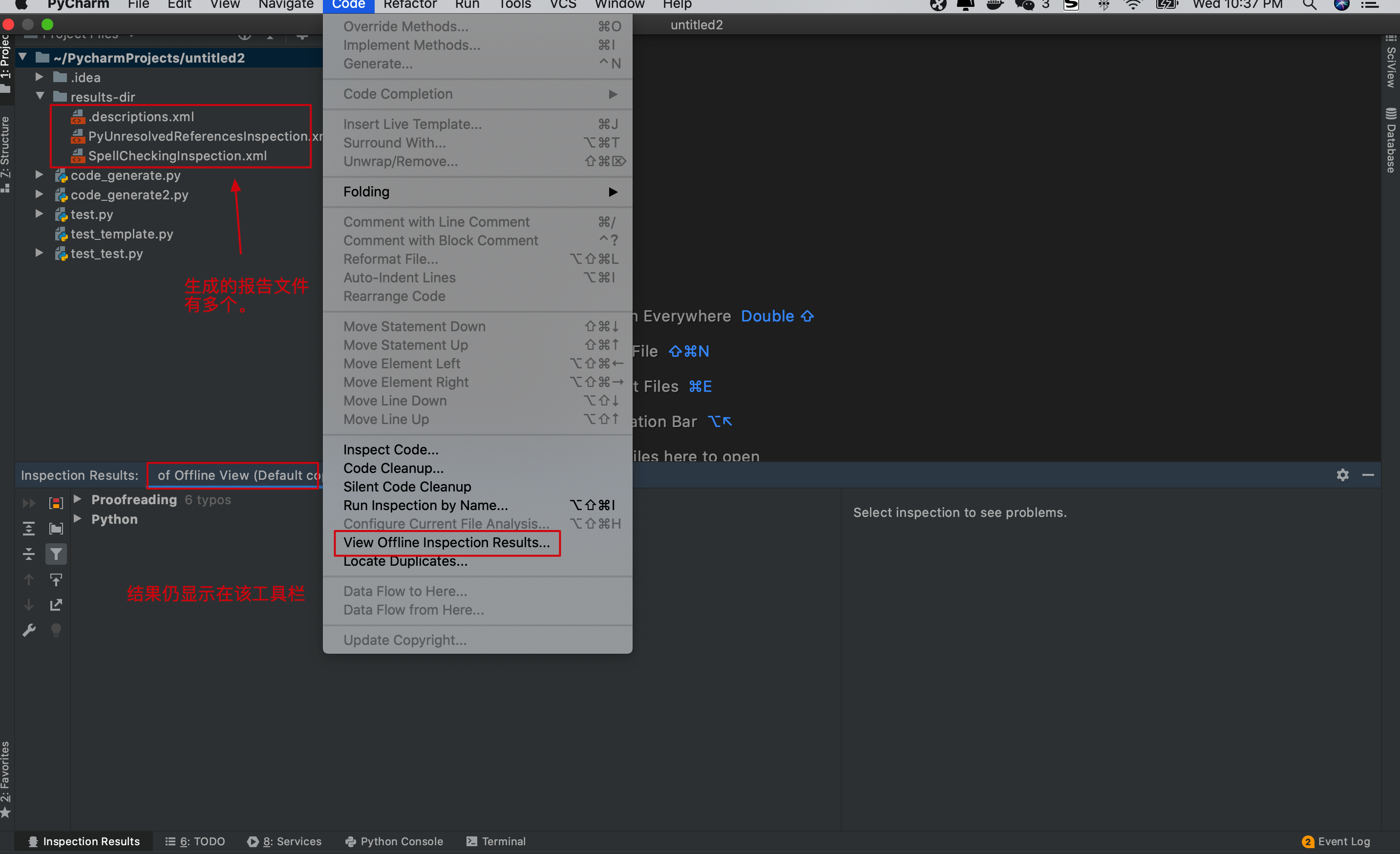
Task: Click the Export inspection results icon
Action: 56,604
